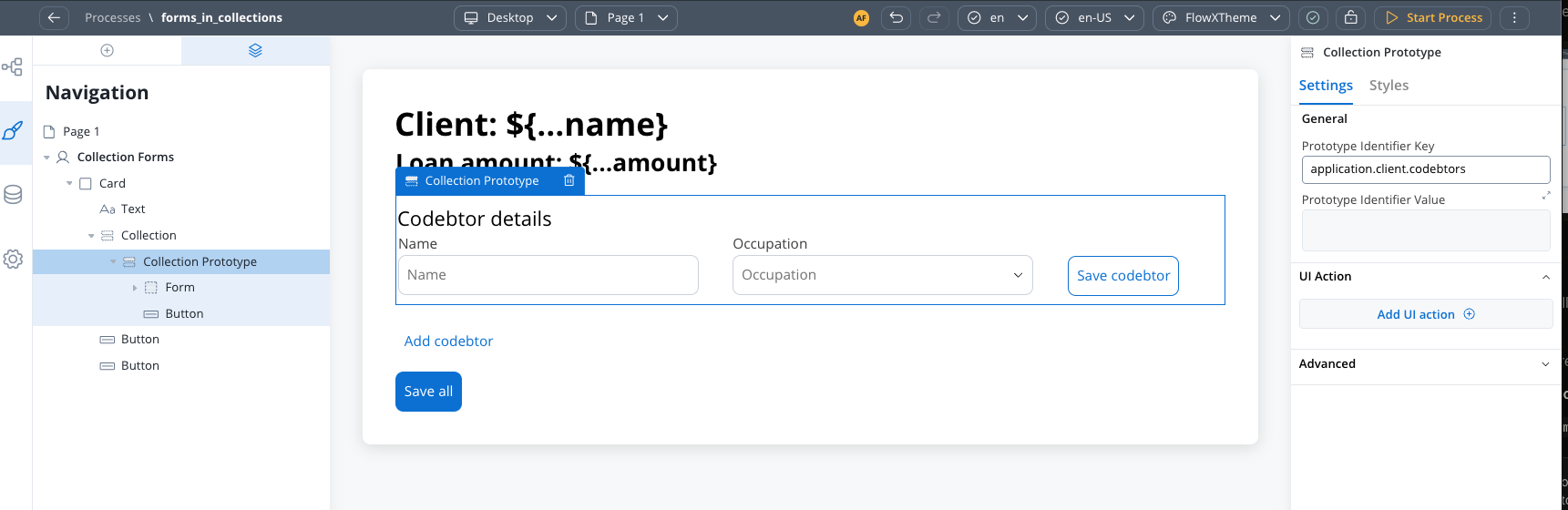This screenshot has width=1568, height=510.
Task: Open the more options kebab menu
Action: click(x=1514, y=17)
